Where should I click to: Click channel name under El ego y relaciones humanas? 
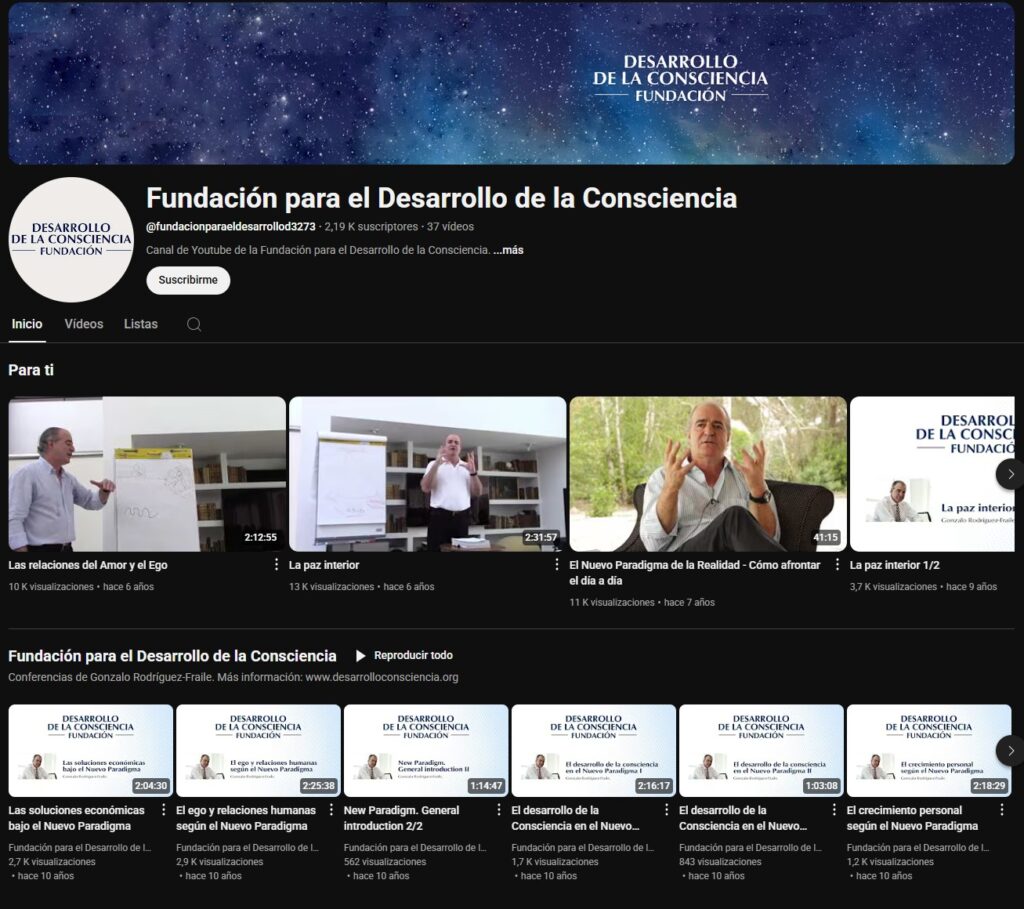pyautogui.click(x=248, y=848)
